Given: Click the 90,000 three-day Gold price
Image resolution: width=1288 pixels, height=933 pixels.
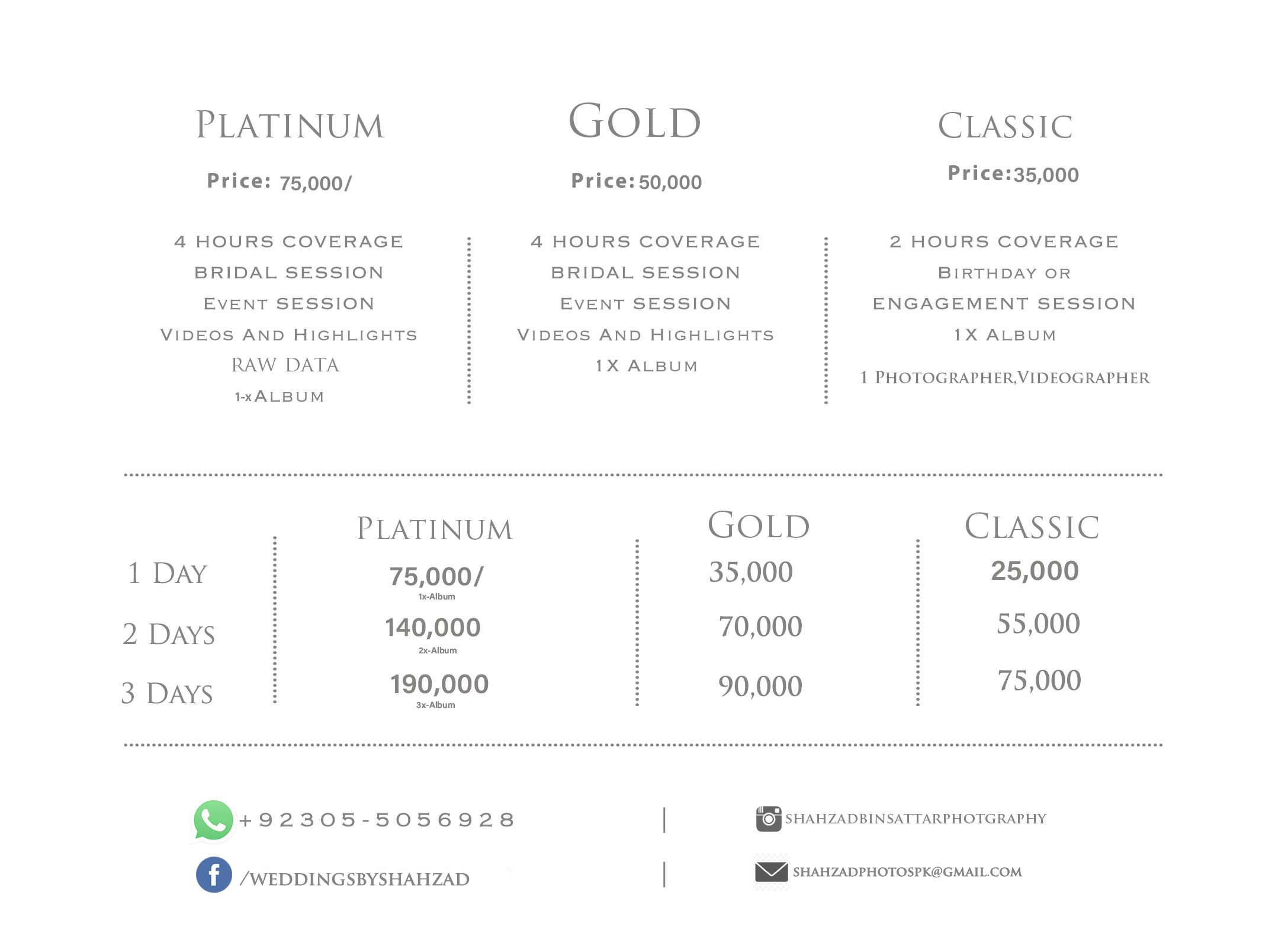Looking at the screenshot, I should click(x=760, y=686).
